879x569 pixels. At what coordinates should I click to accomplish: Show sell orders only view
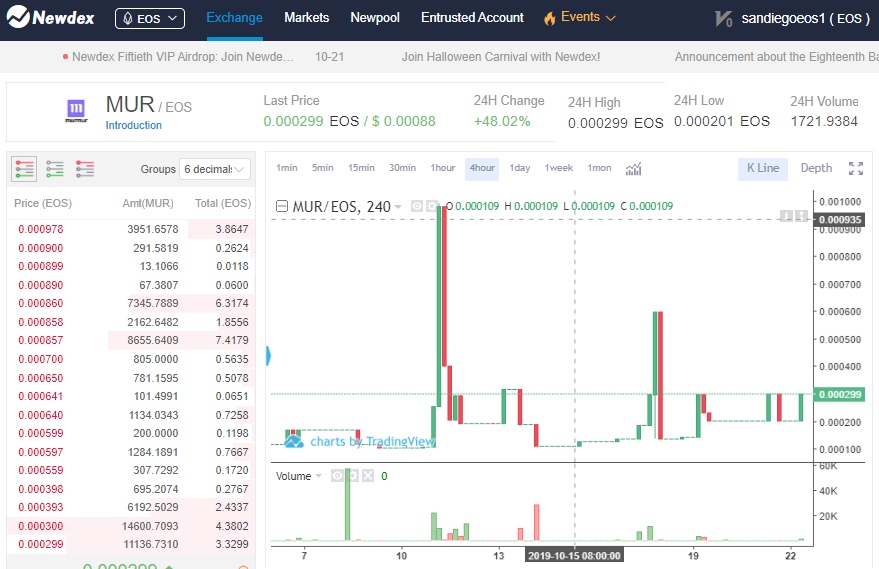click(85, 169)
